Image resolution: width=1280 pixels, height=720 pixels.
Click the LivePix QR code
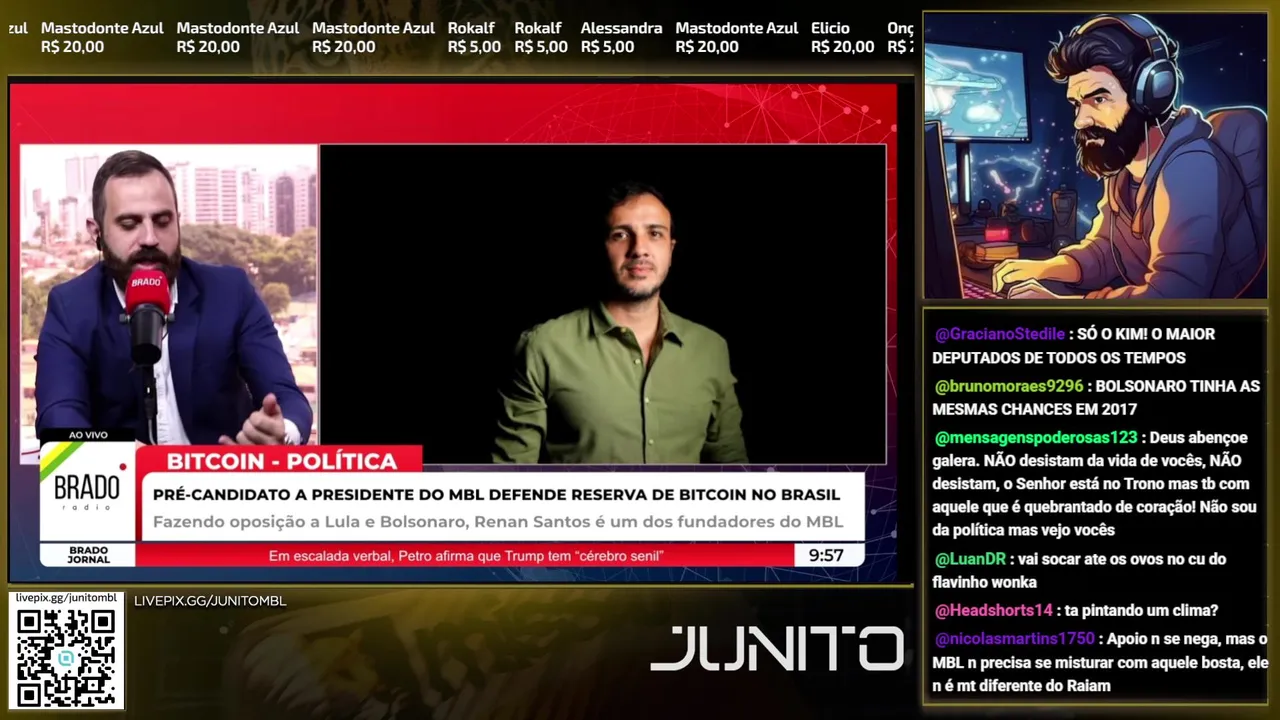pyautogui.click(x=65, y=657)
